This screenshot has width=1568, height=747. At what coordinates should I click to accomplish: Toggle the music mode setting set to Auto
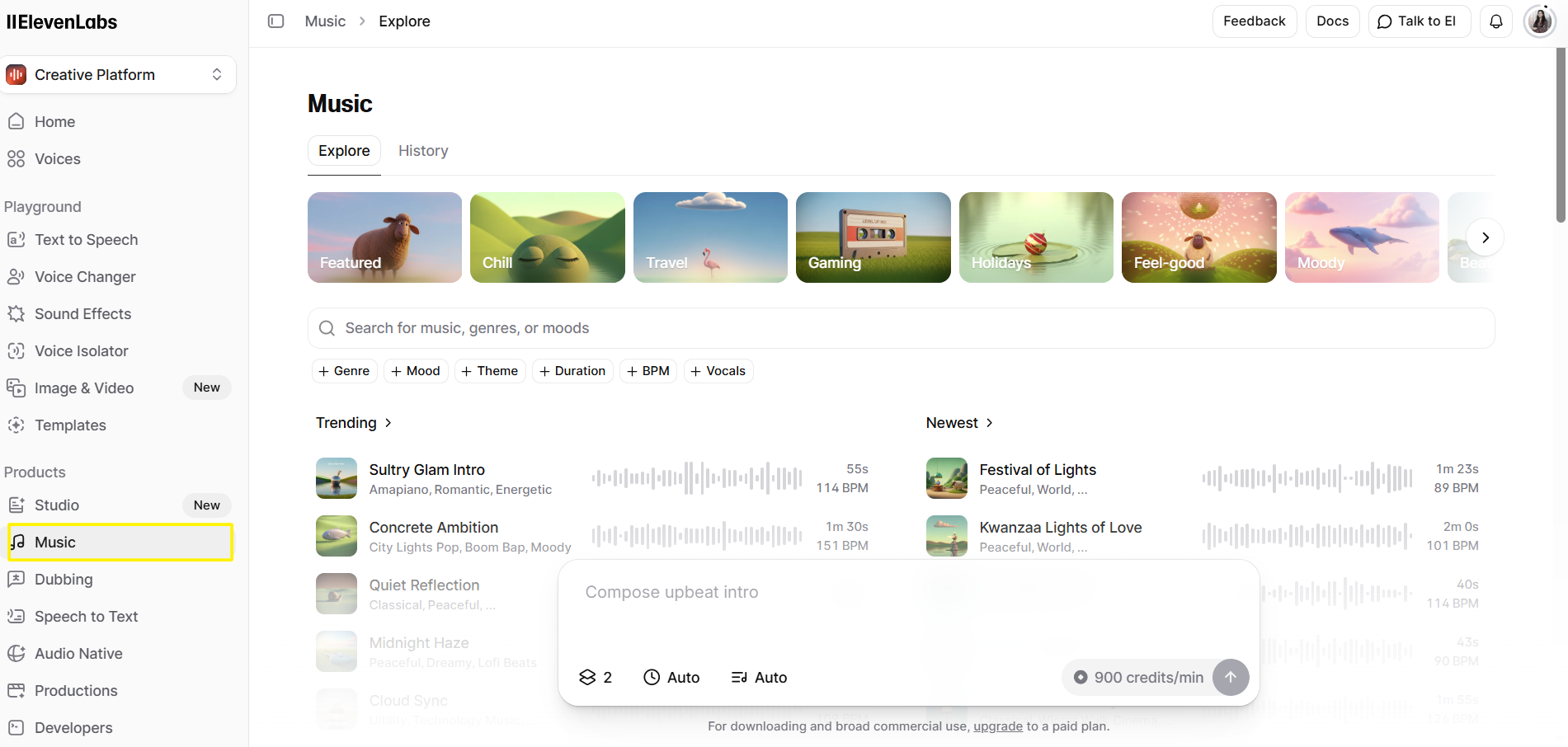758,677
